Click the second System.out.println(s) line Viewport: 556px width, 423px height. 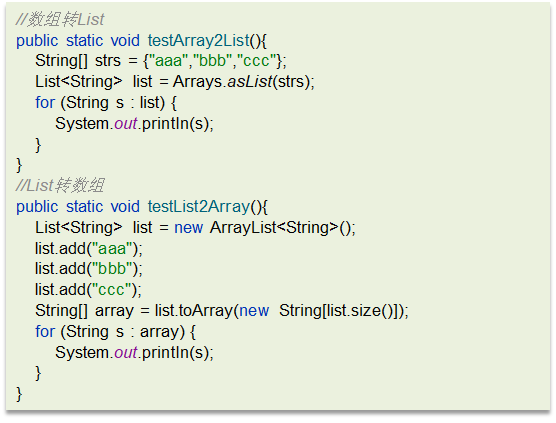tap(134, 352)
